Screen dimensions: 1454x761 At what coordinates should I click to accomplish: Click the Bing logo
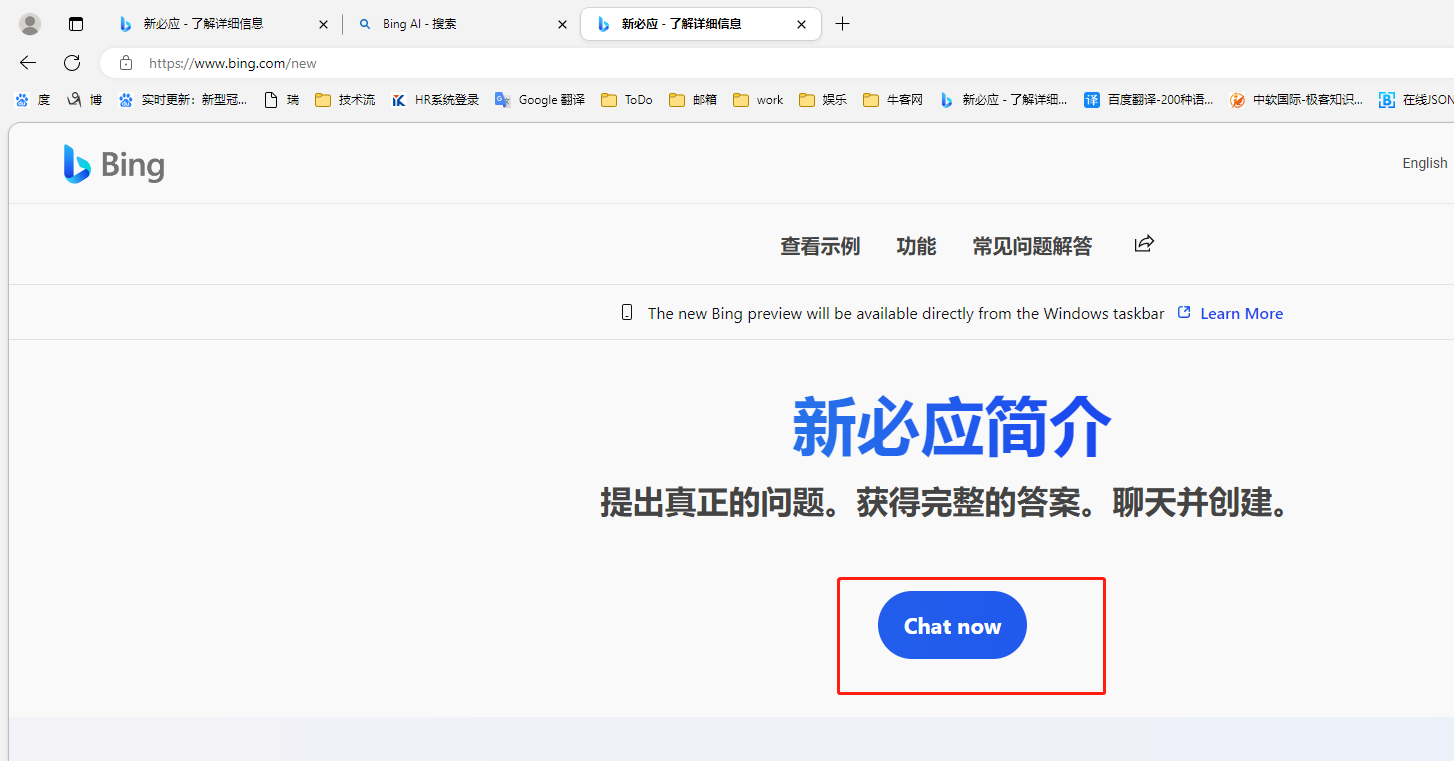[x=114, y=164]
